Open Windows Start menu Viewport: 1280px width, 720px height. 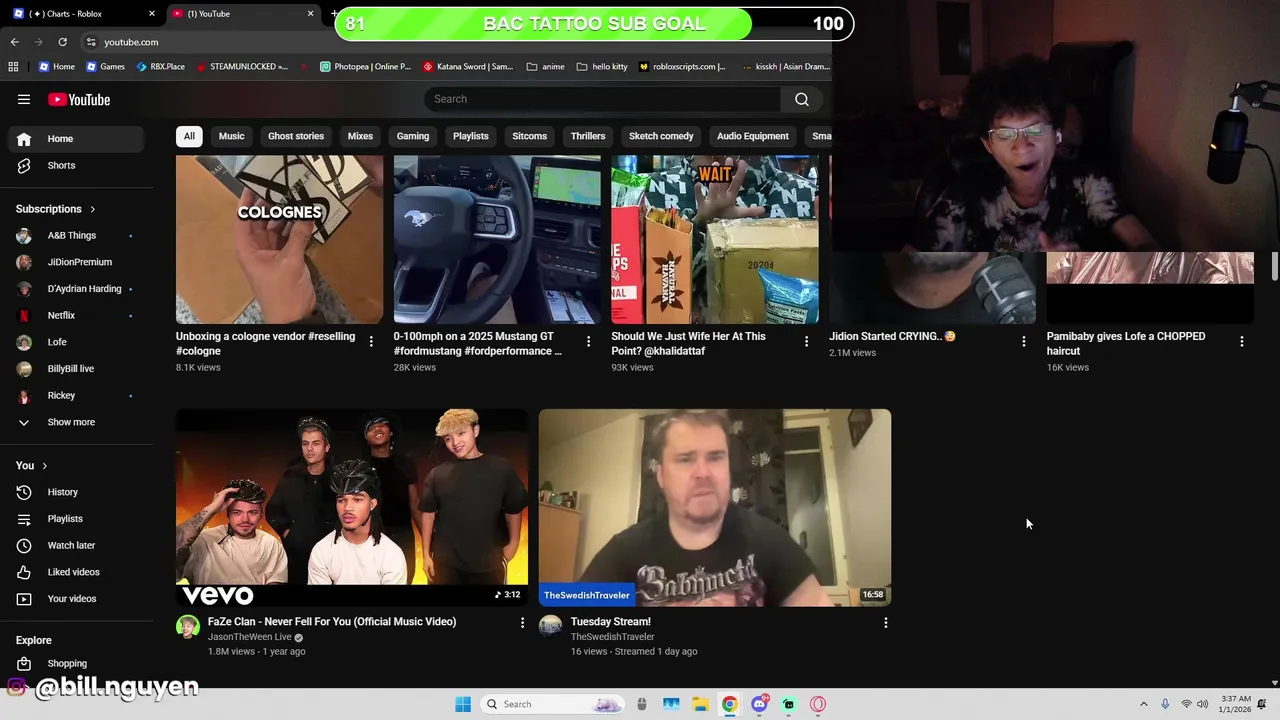point(463,704)
